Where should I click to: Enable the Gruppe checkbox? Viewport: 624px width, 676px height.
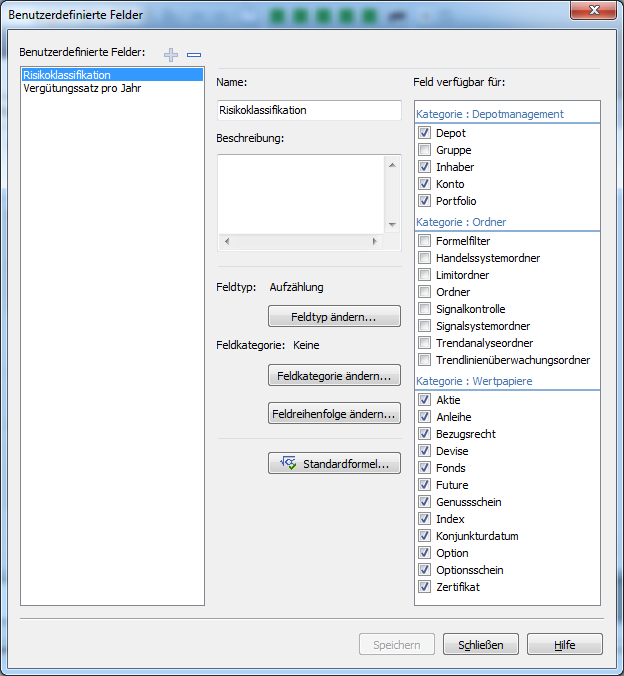[425, 150]
